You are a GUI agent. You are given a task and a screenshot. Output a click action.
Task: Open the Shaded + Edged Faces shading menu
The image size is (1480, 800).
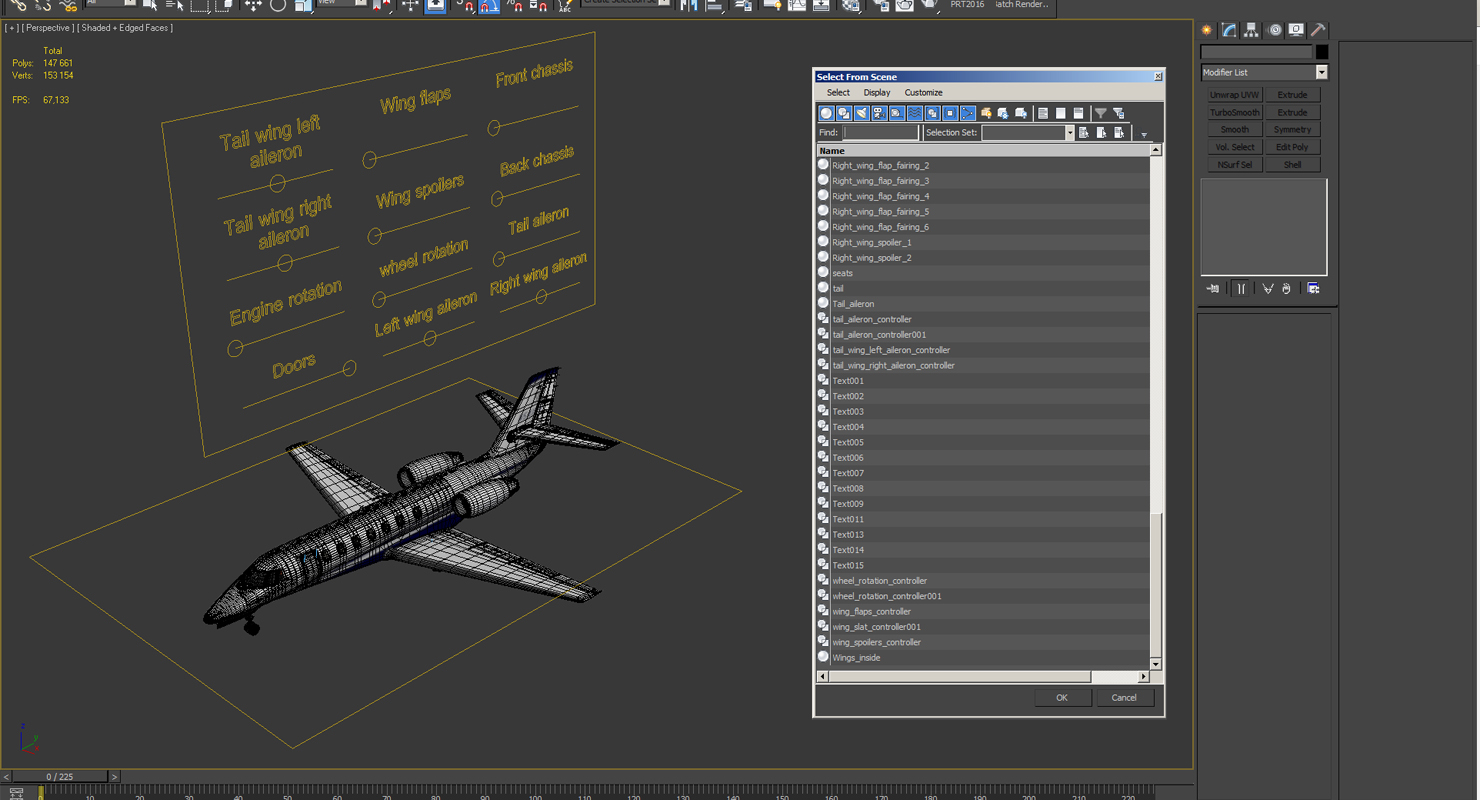(x=126, y=28)
